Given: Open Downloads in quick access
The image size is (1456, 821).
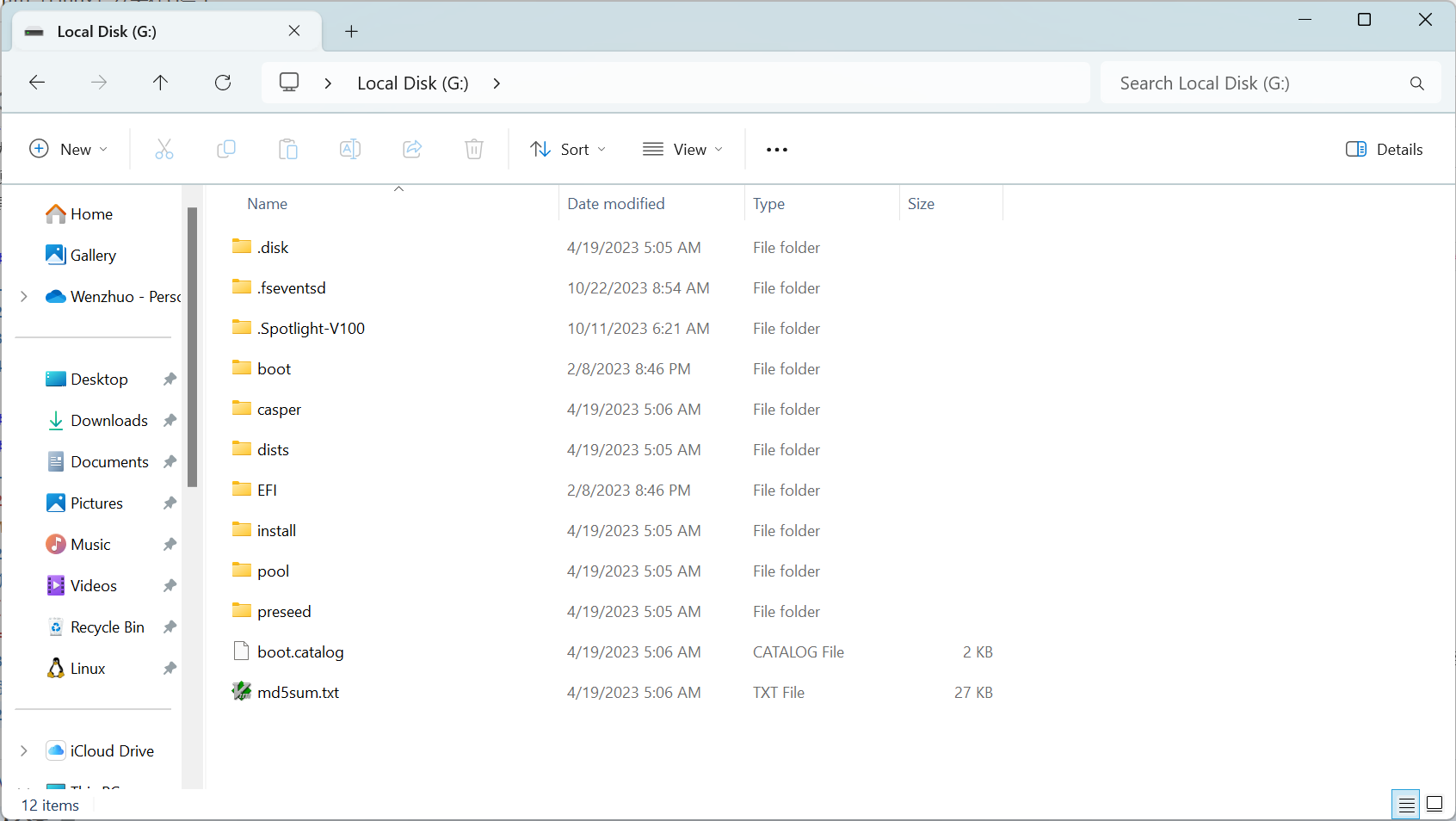Looking at the screenshot, I should pos(97,420).
